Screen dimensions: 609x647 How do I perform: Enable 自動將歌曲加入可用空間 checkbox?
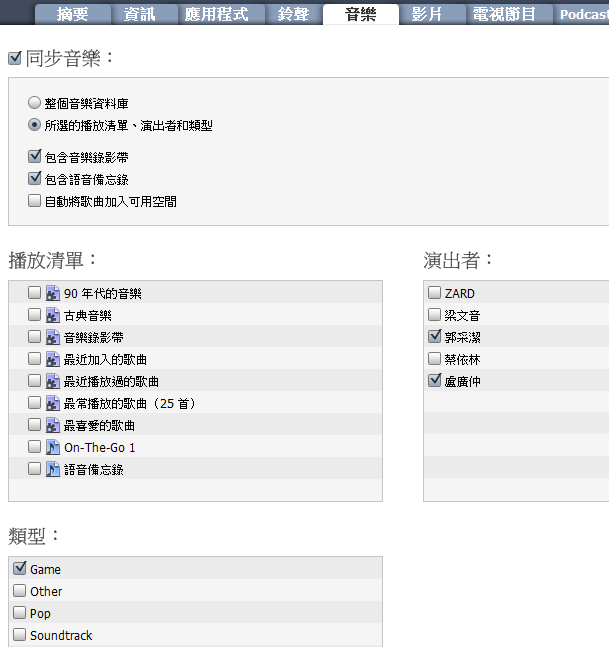[x=34, y=201]
